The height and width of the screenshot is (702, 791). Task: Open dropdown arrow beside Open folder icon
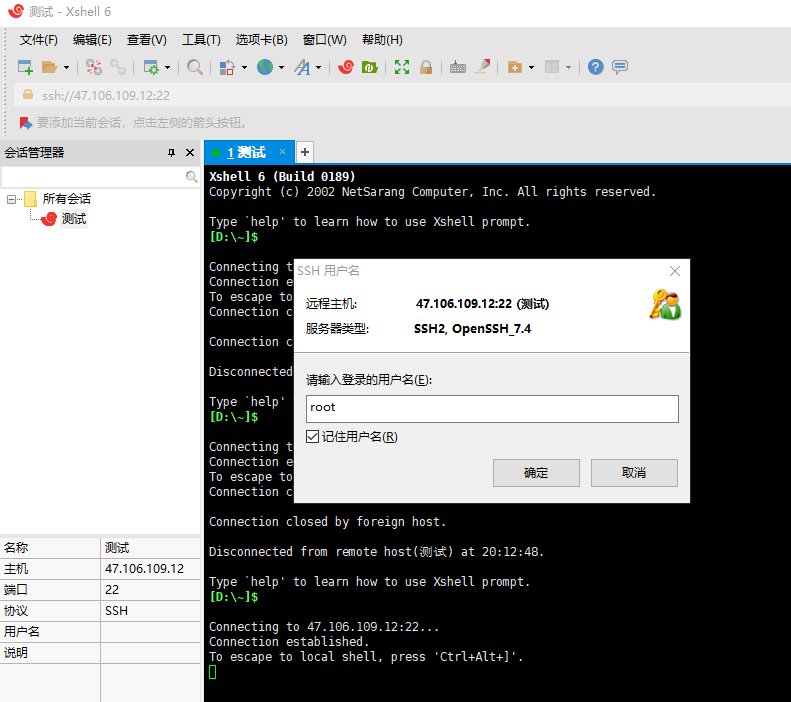tap(66, 67)
